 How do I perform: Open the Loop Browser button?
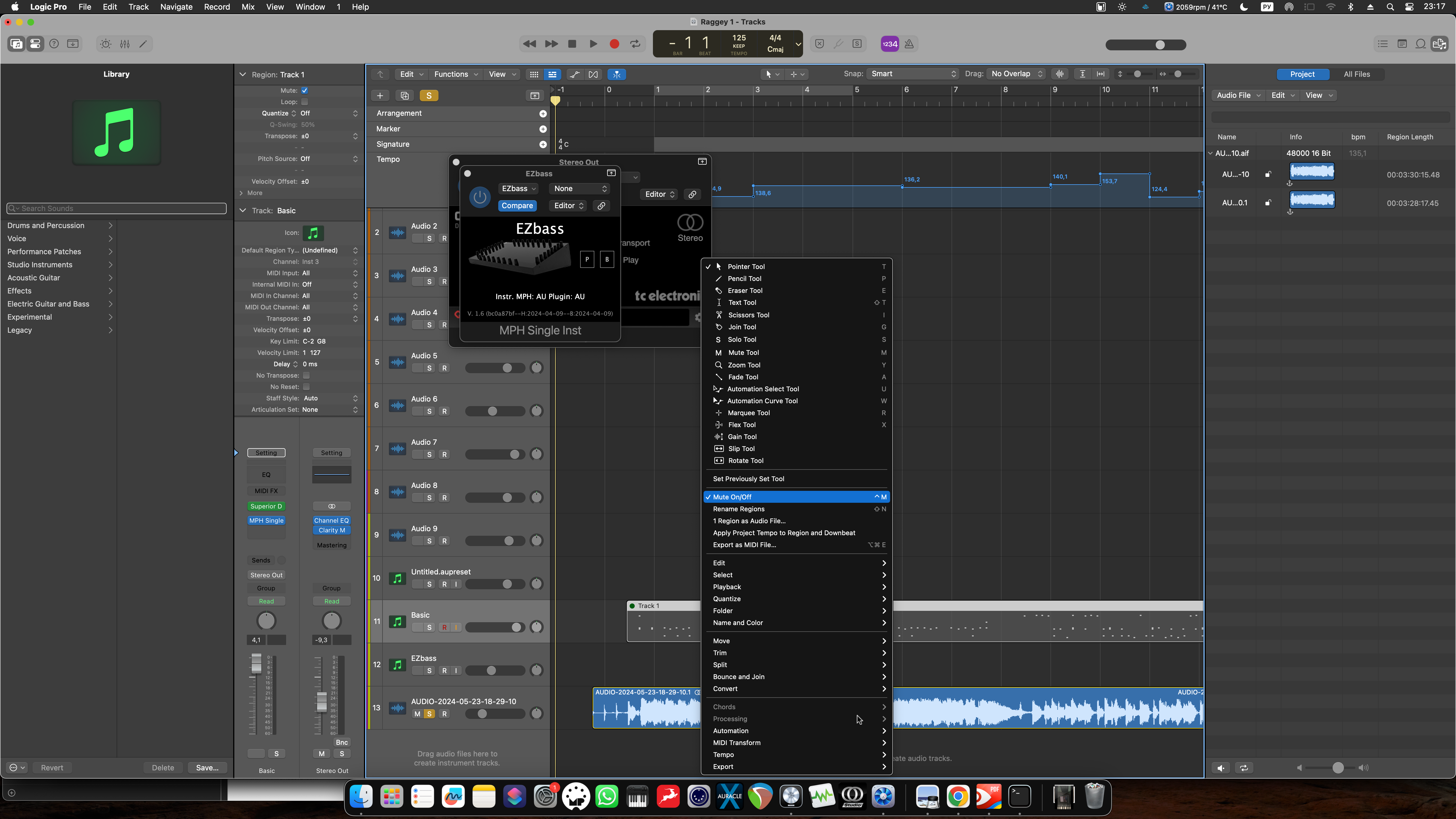pos(1420,44)
